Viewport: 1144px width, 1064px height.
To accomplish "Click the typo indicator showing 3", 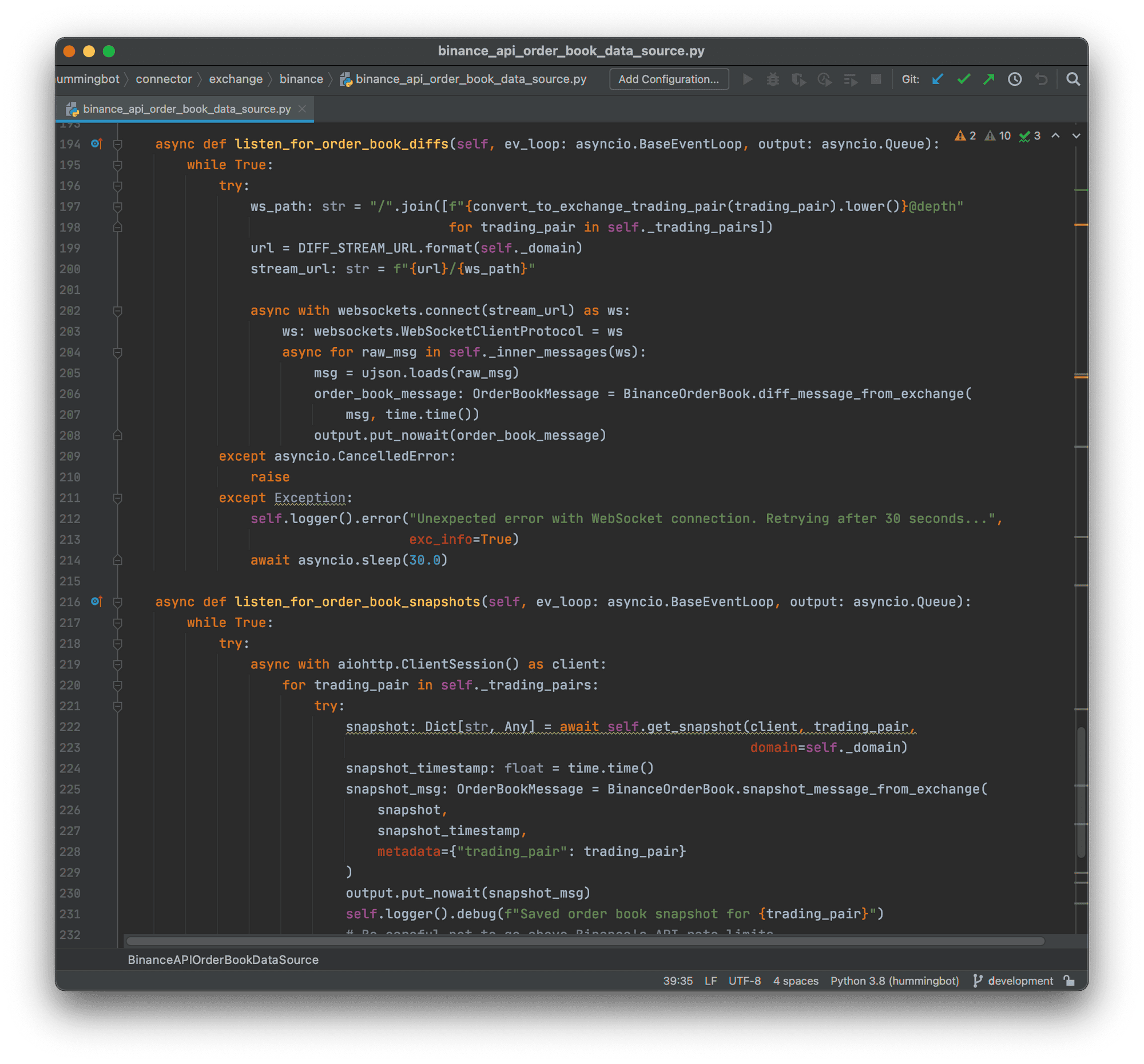I will pos(1030,136).
